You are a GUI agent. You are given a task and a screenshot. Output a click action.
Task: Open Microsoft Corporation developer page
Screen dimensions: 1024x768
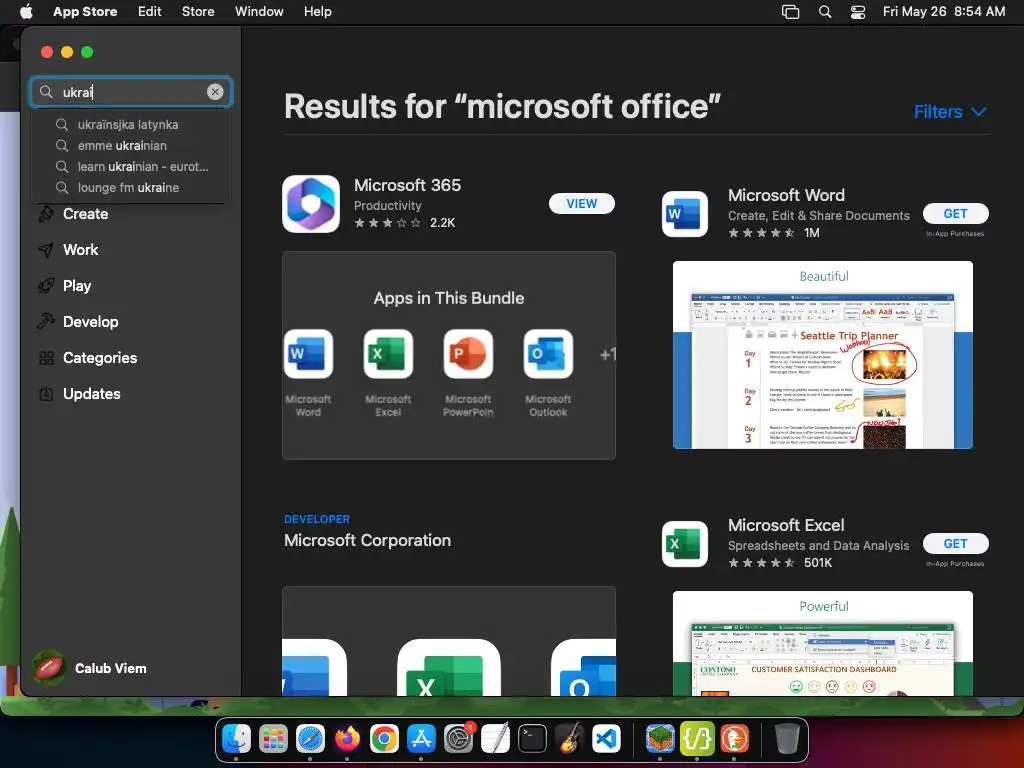[367, 540]
